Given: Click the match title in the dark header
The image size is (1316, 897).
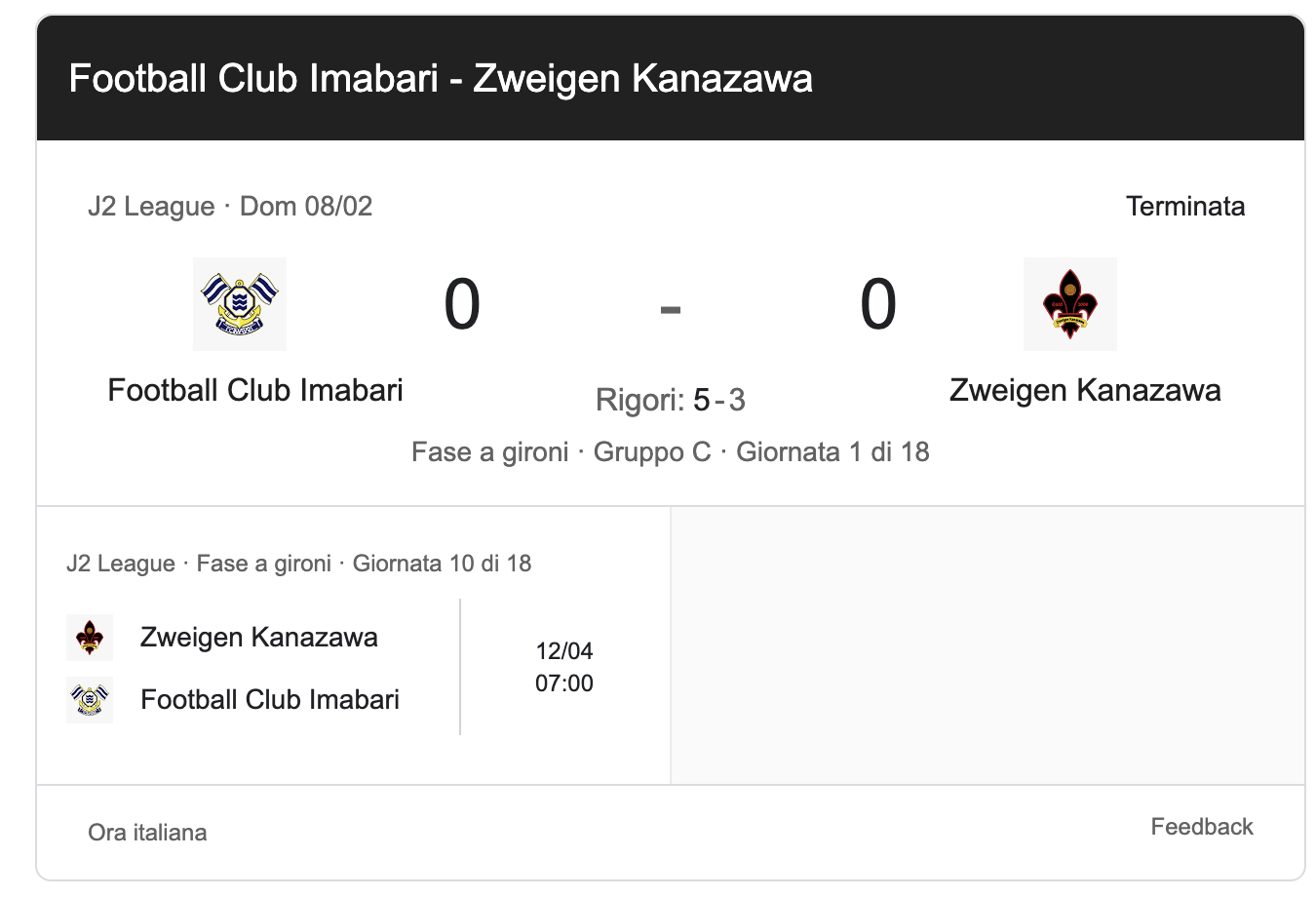Looking at the screenshot, I should [x=441, y=78].
